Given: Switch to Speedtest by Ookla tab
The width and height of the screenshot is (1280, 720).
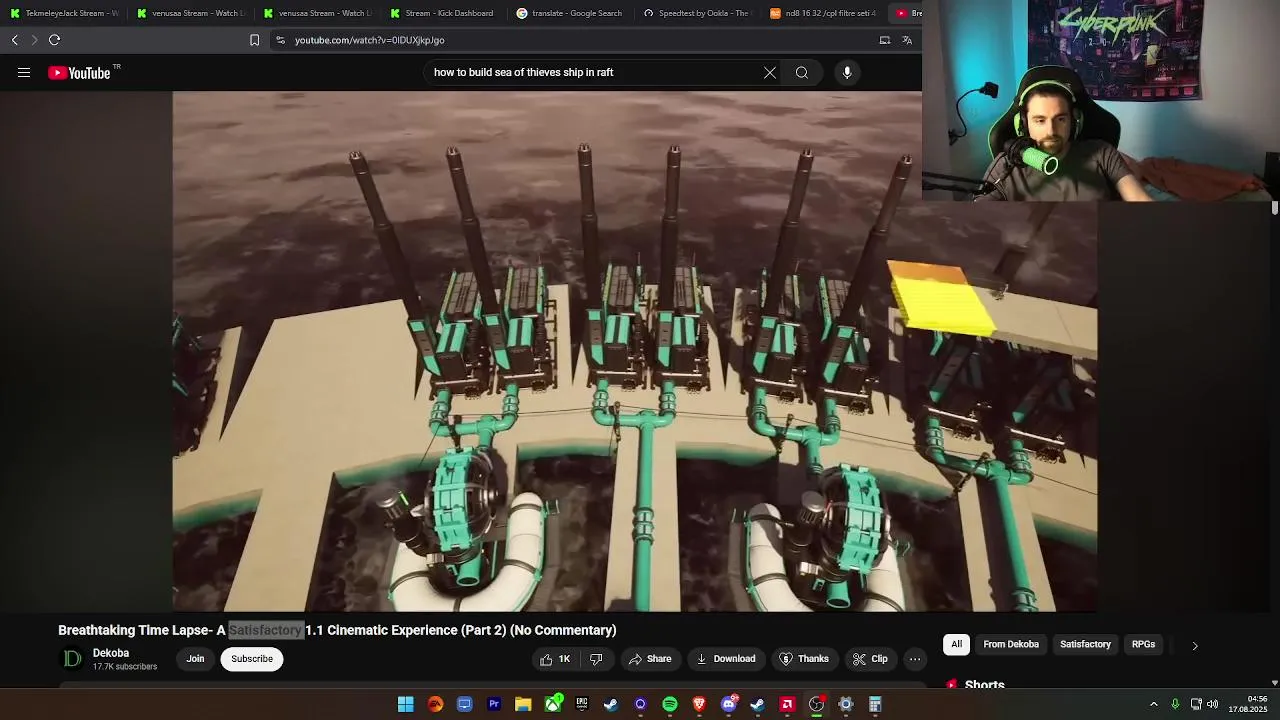Looking at the screenshot, I should pos(697,13).
